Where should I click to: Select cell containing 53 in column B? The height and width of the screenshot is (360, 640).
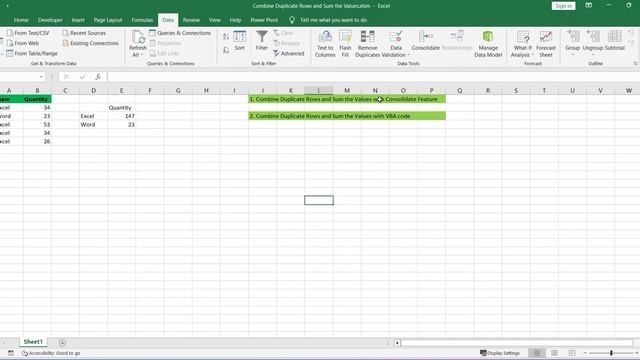click(x=37, y=124)
